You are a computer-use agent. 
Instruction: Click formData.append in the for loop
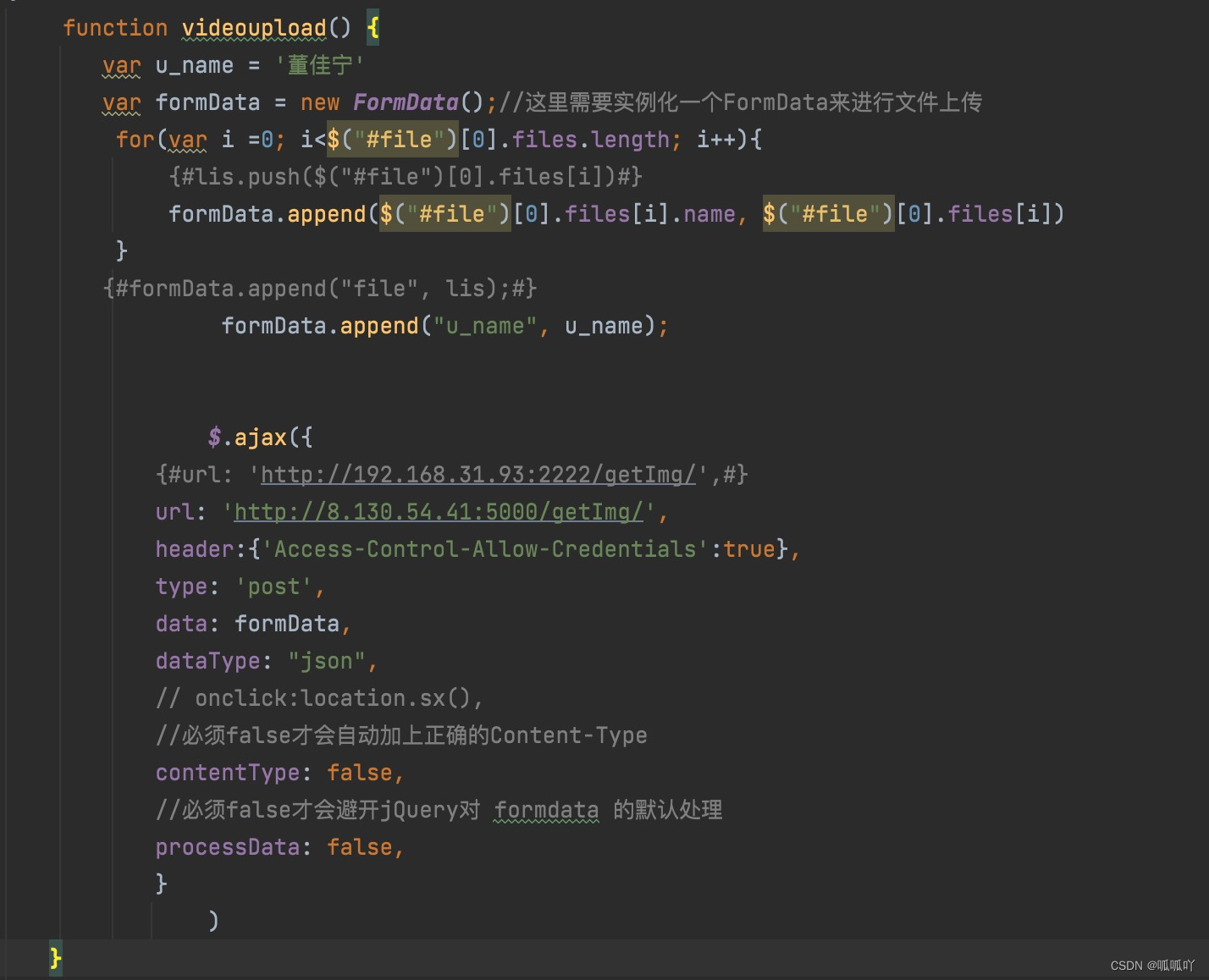coord(268,214)
